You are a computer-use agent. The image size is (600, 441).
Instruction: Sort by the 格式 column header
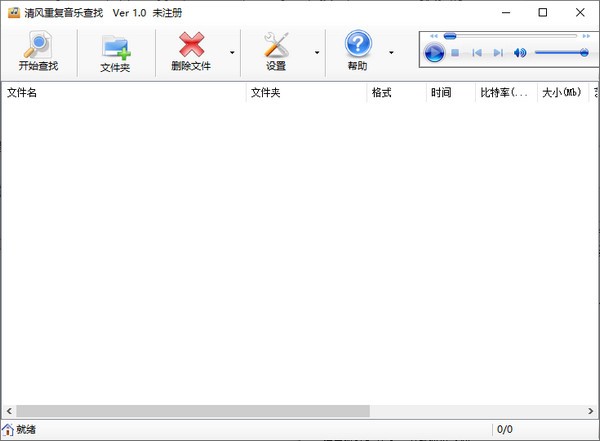coord(396,92)
